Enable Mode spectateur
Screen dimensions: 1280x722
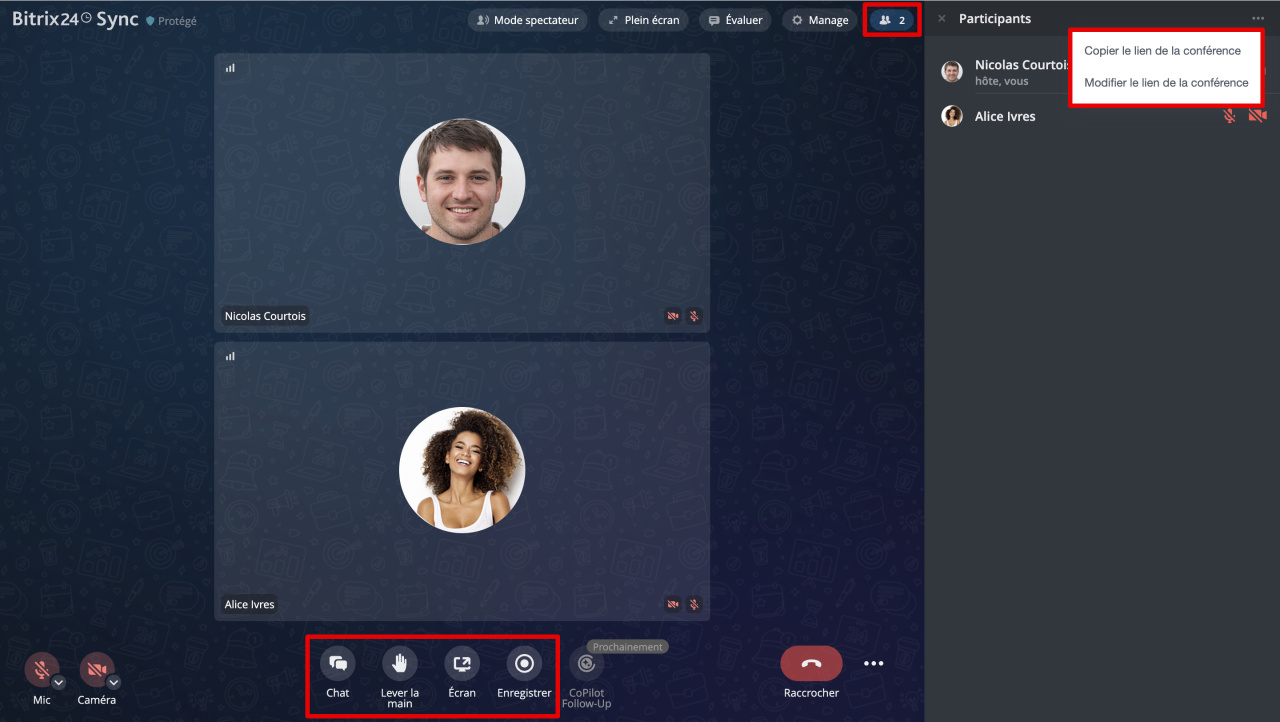(528, 20)
